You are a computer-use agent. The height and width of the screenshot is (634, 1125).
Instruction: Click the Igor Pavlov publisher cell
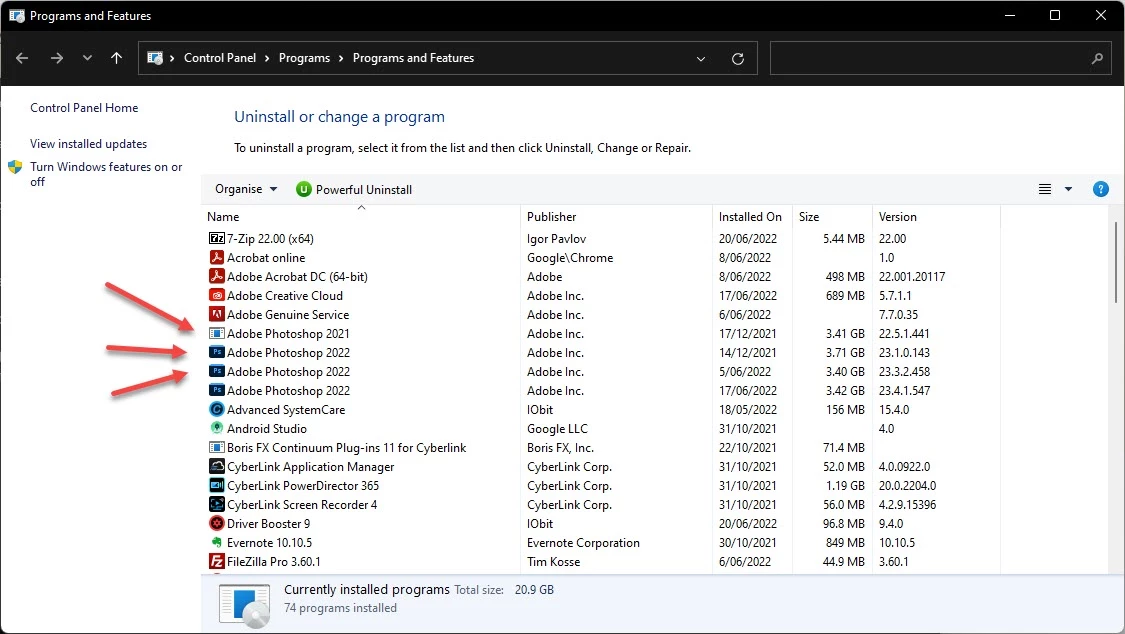[x=556, y=239]
